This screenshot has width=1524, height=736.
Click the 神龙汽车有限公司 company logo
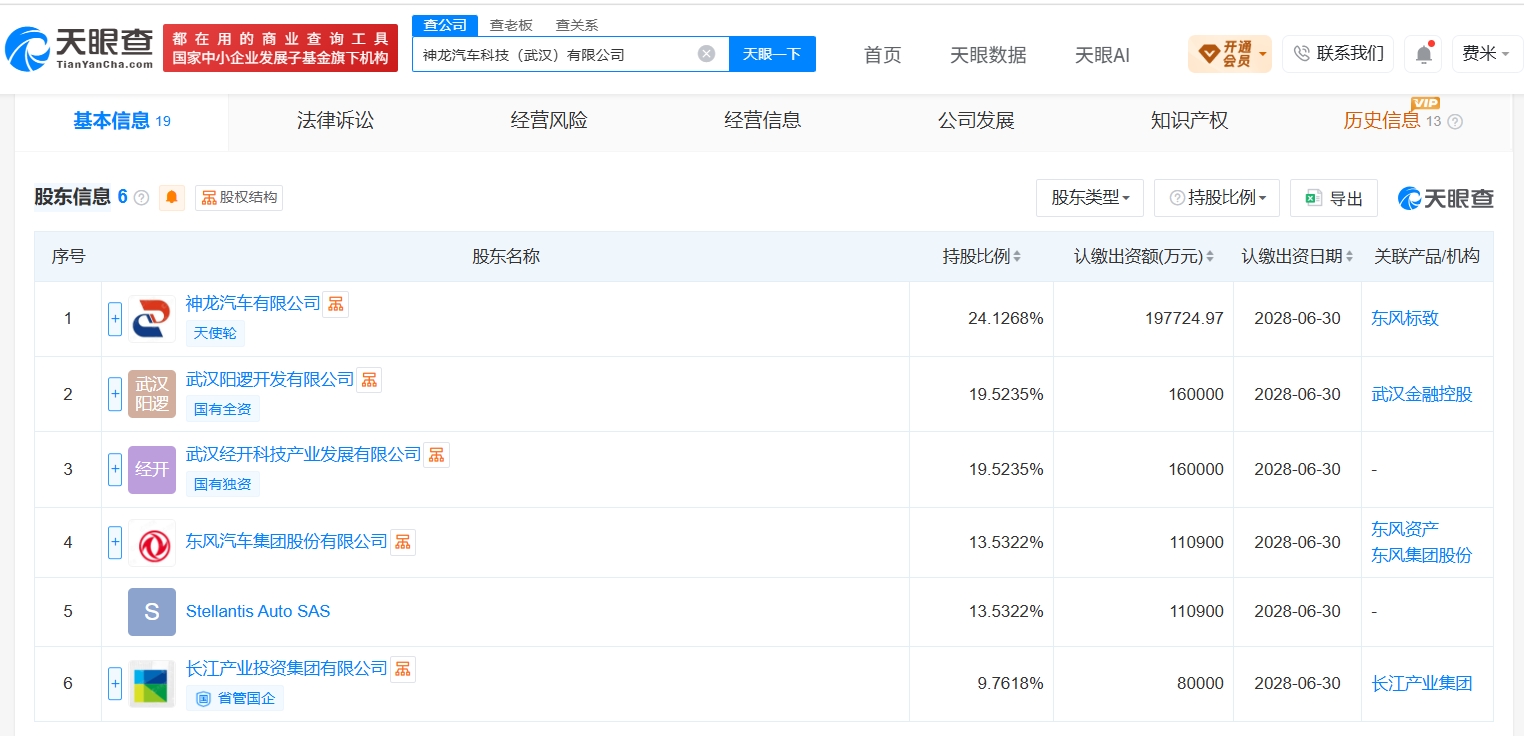click(152, 319)
